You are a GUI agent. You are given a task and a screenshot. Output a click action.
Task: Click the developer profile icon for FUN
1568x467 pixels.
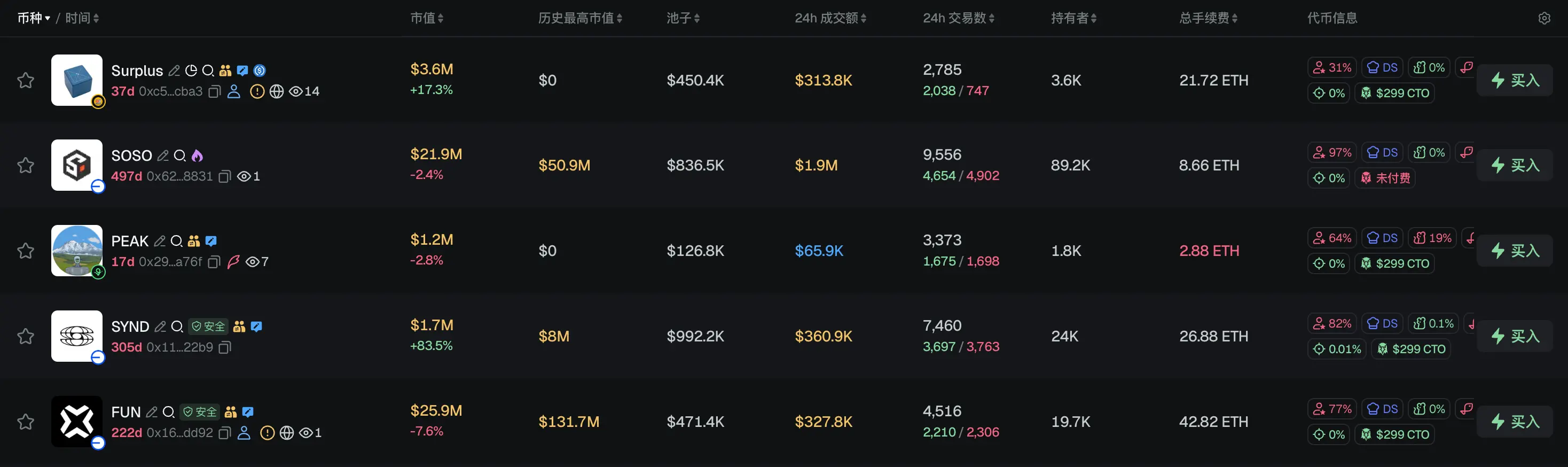pyautogui.click(x=244, y=433)
